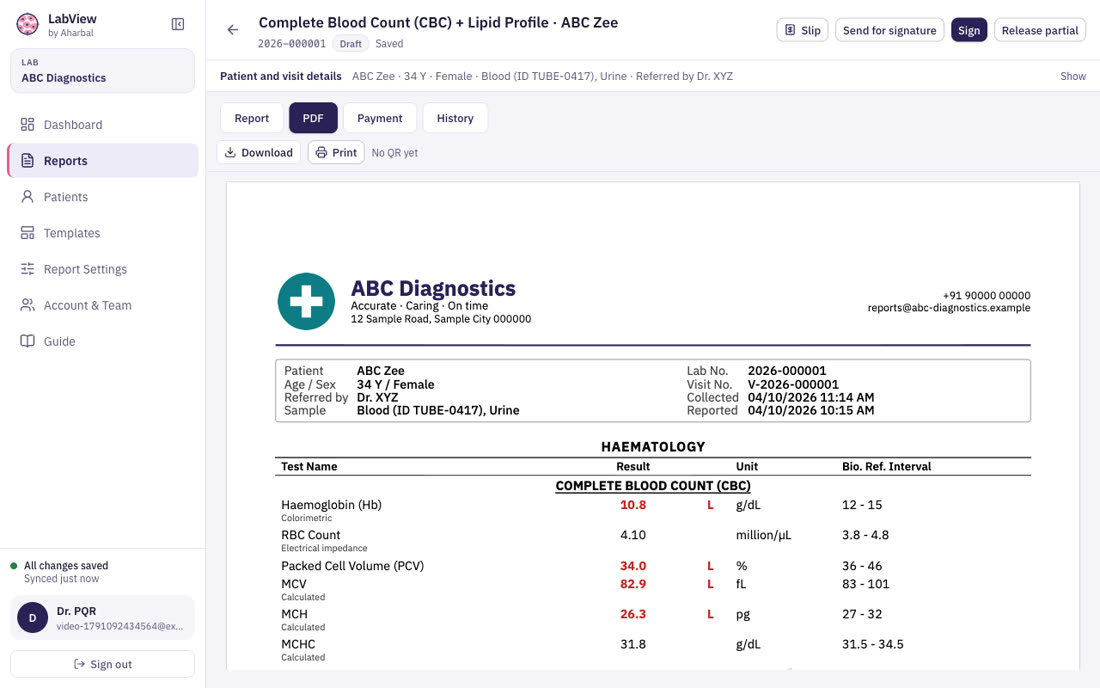Open Account & Team page

(x=102, y=305)
